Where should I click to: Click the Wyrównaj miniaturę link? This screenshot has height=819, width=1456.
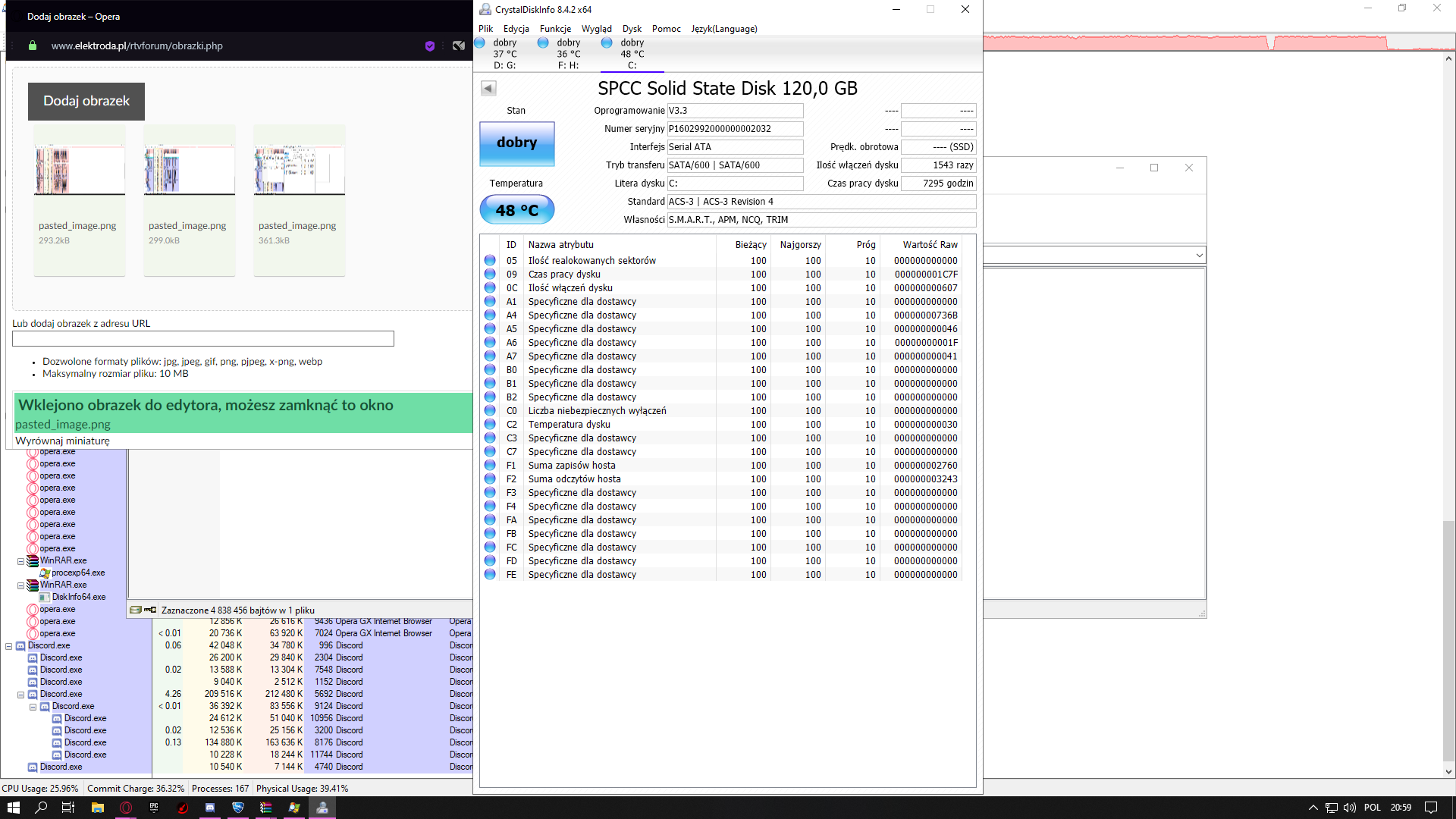[x=62, y=441]
